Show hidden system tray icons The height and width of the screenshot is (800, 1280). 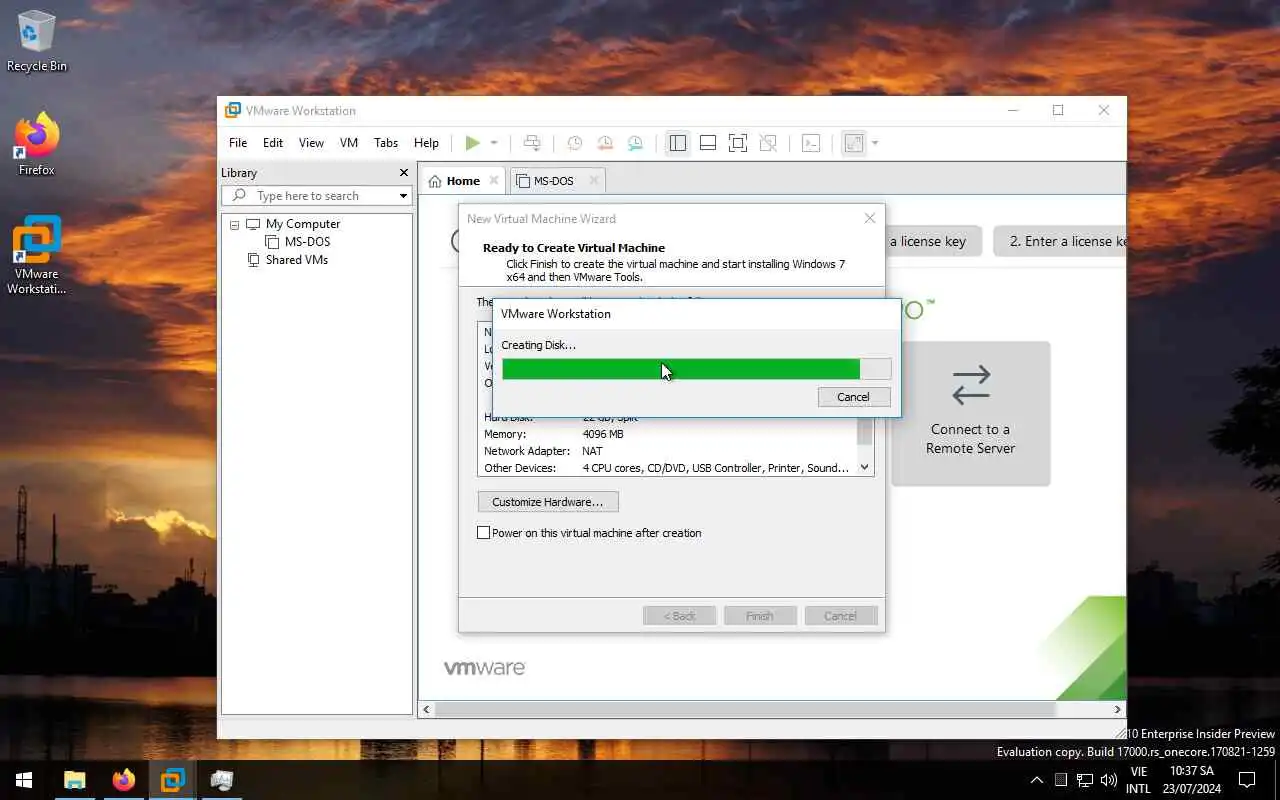point(1037,780)
